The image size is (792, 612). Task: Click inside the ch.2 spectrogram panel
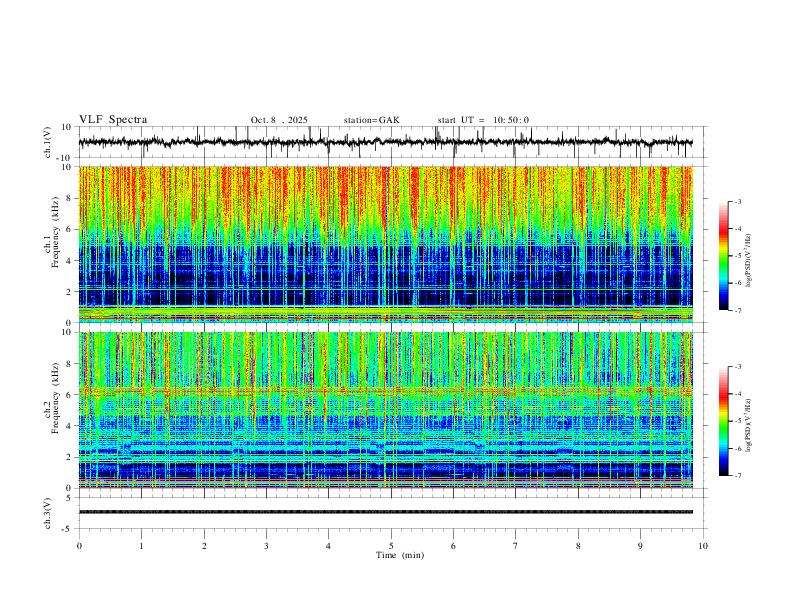[385, 410]
